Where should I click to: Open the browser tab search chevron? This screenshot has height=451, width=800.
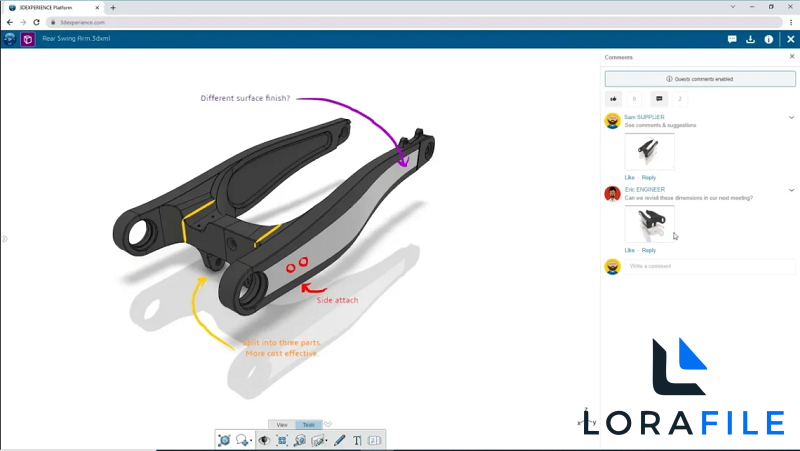click(733, 7)
